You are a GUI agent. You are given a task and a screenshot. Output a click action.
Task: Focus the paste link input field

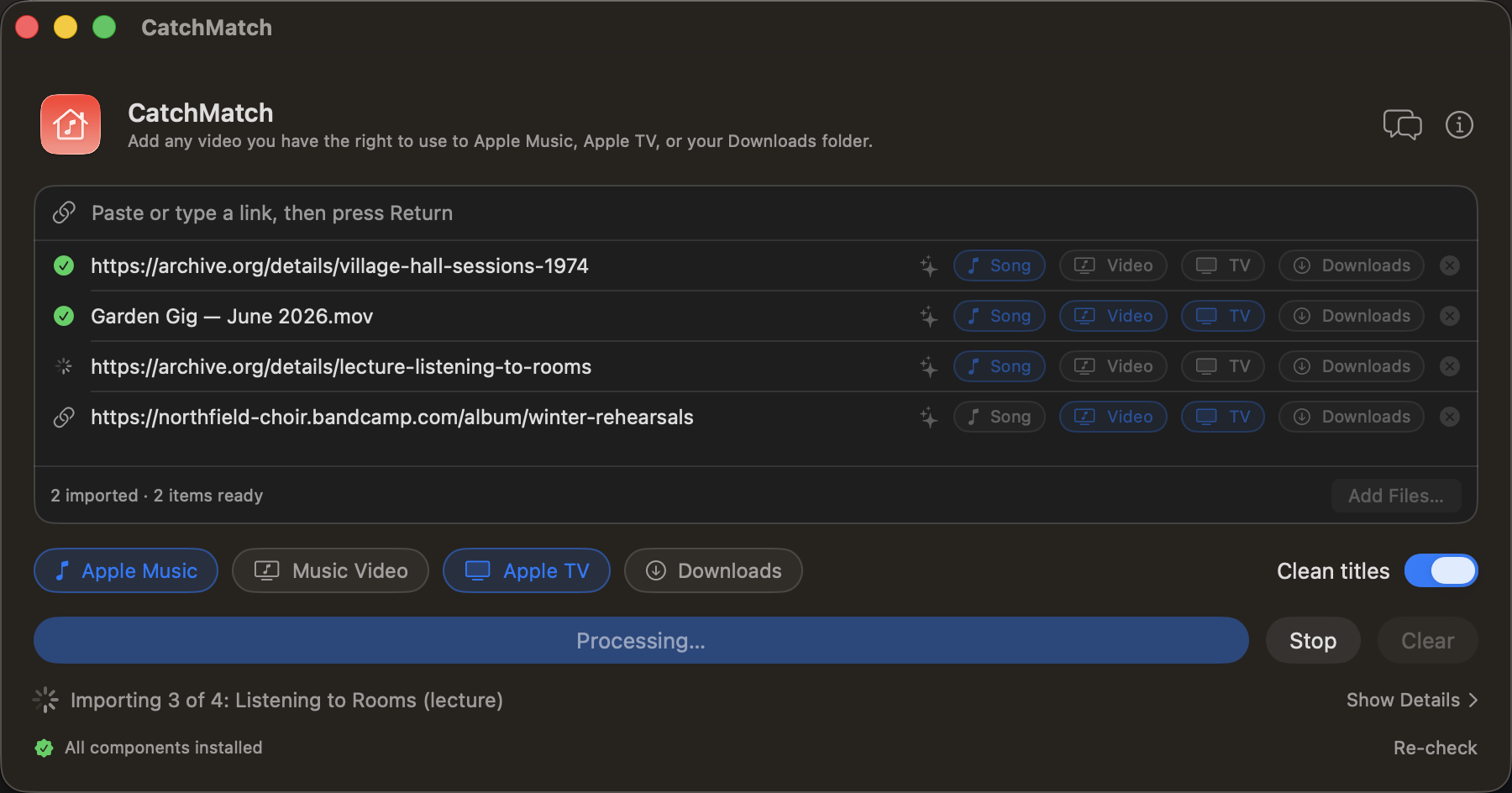pos(756,213)
